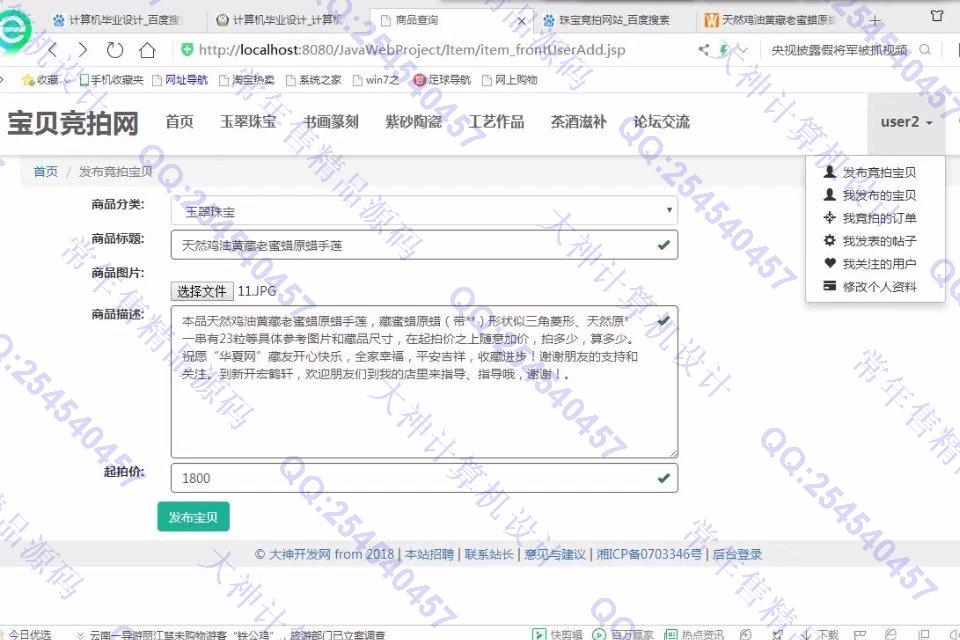Image resolution: width=960 pixels, height=640 pixels.
Task: Open the 足球导航 bookmark
Action: (x=442, y=80)
